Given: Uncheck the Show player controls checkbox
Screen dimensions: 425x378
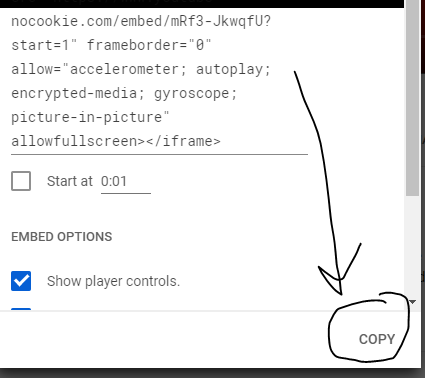Looking at the screenshot, I should coord(21,281).
